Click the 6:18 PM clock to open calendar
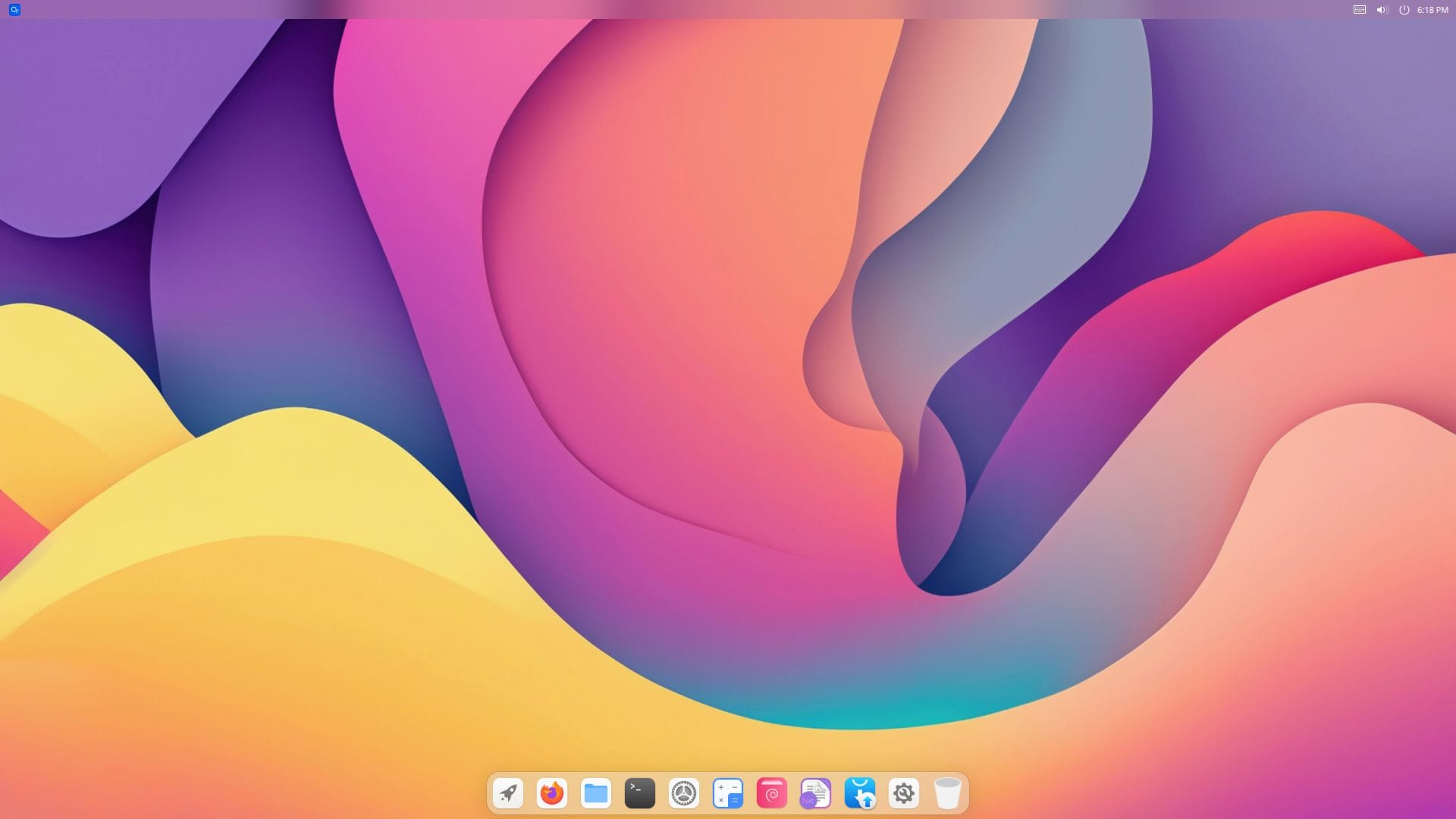Image resolution: width=1456 pixels, height=819 pixels. point(1430,10)
